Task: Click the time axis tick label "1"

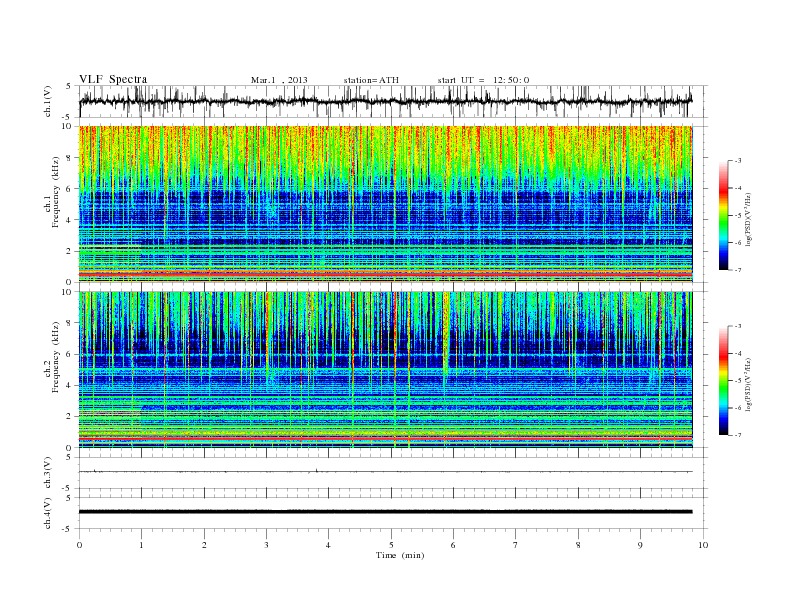Action: tap(141, 545)
